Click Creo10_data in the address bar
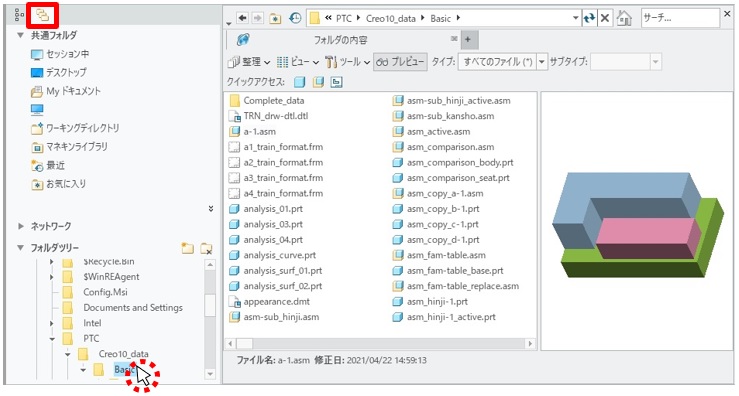This screenshot has width=739, height=396. (x=391, y=19)
